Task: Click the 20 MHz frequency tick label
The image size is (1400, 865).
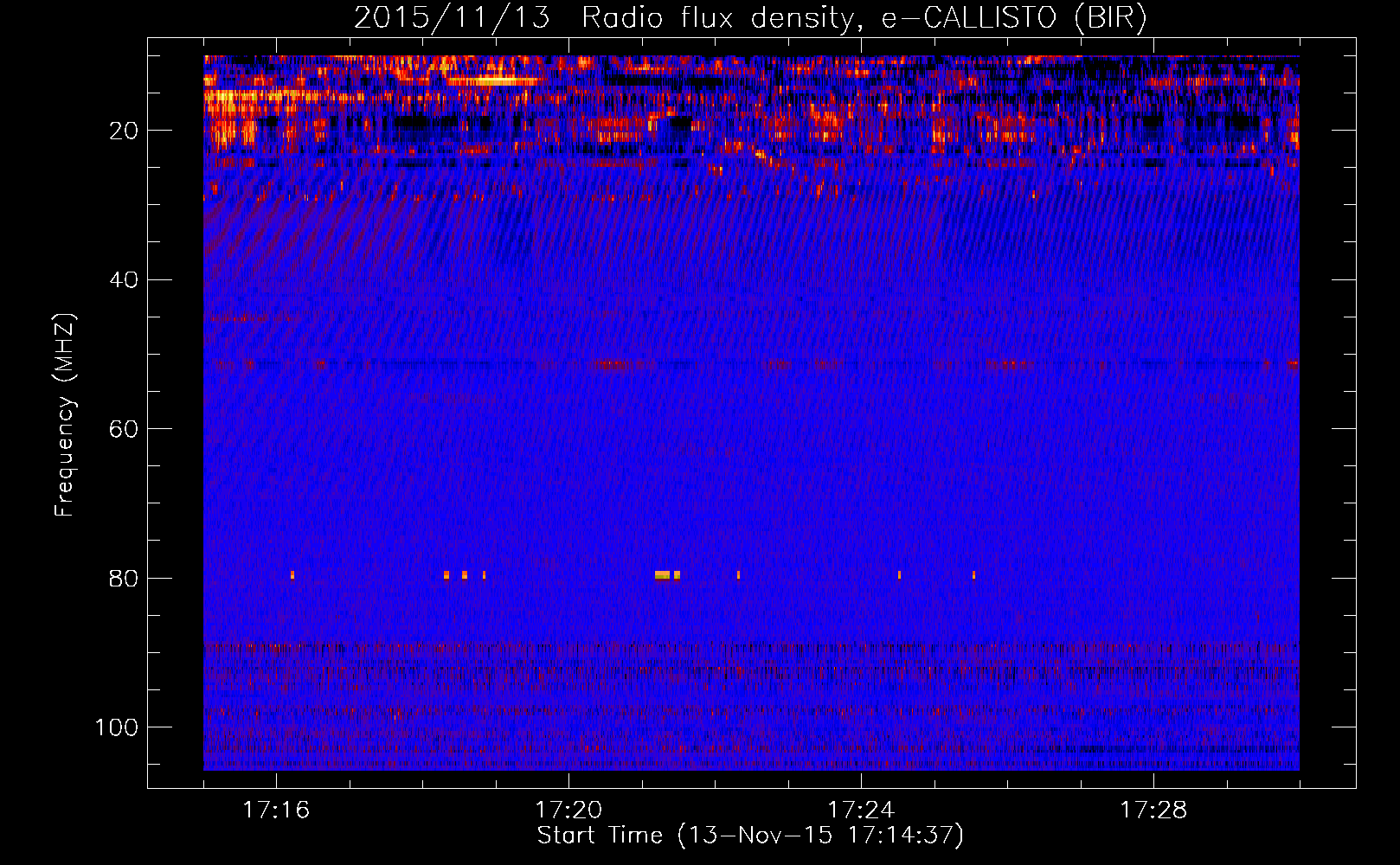Action: (124, 131)
